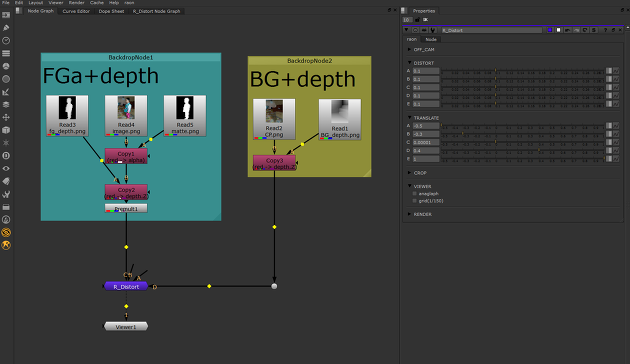The image size is (630, 364).
Task: Open the orange spiral plugin icon
Action: coord(6,232)
